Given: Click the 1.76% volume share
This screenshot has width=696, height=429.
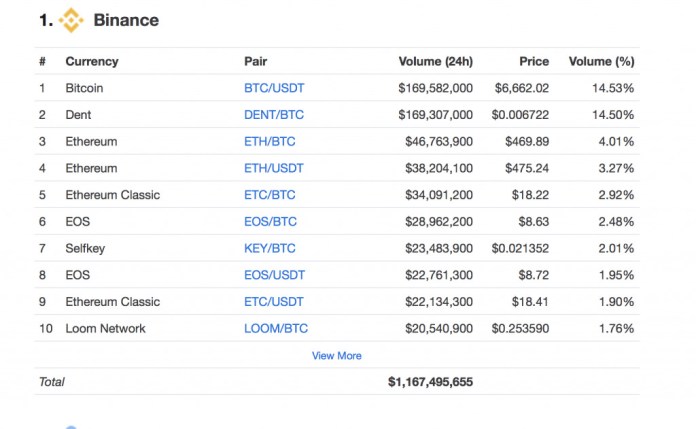Looking at the screenshot, I should pos(617,328).
